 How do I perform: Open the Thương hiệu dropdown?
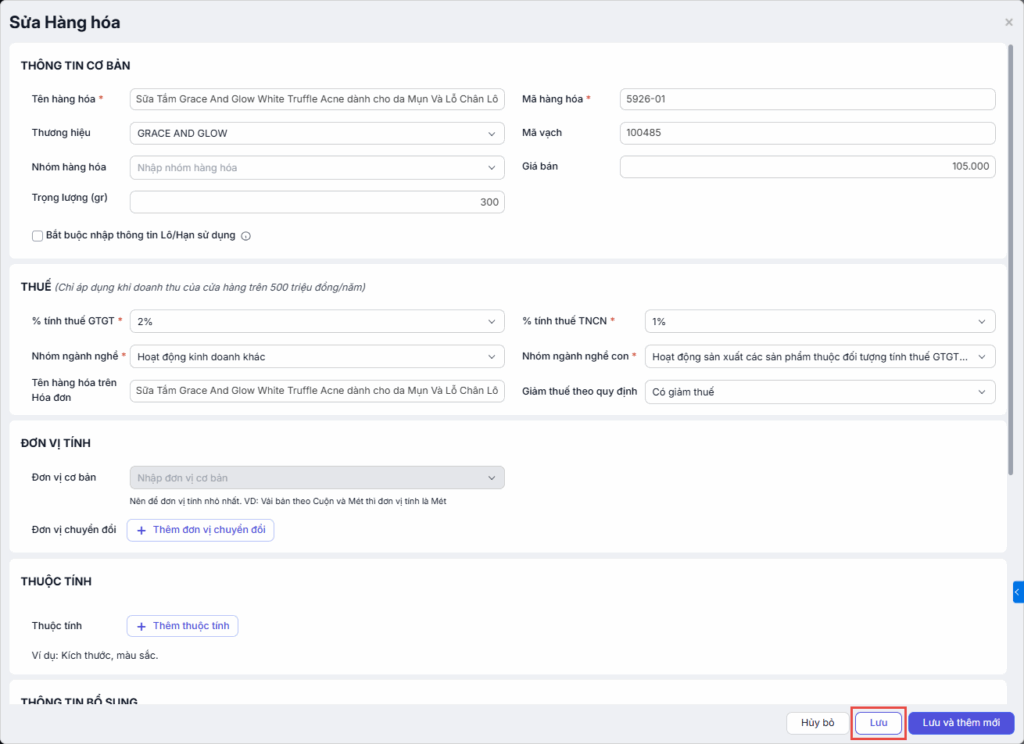[317, 133]
